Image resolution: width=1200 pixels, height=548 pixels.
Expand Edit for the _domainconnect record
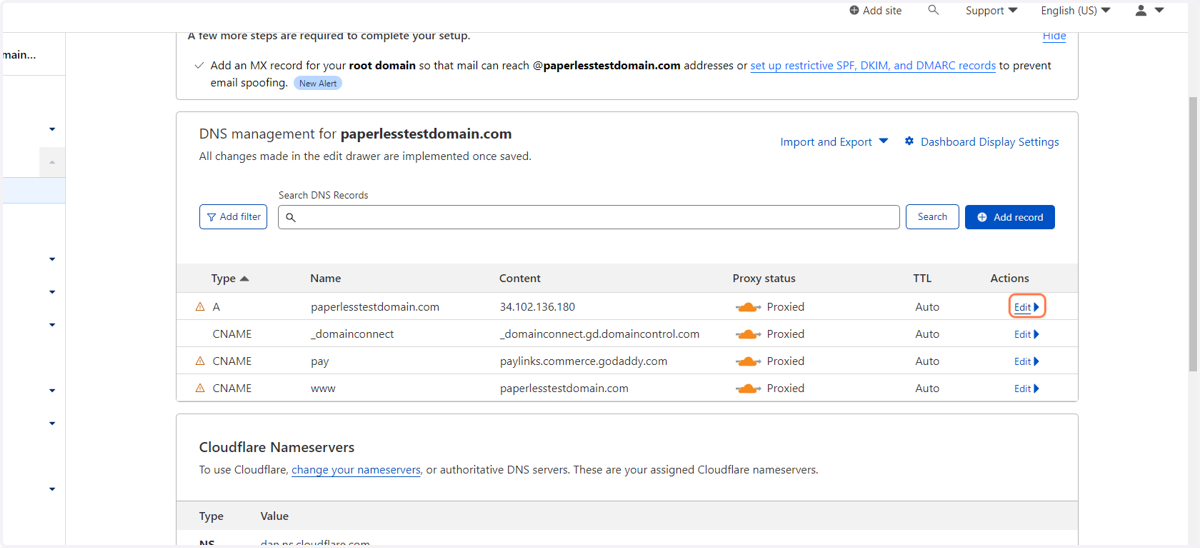[1027, 334]
